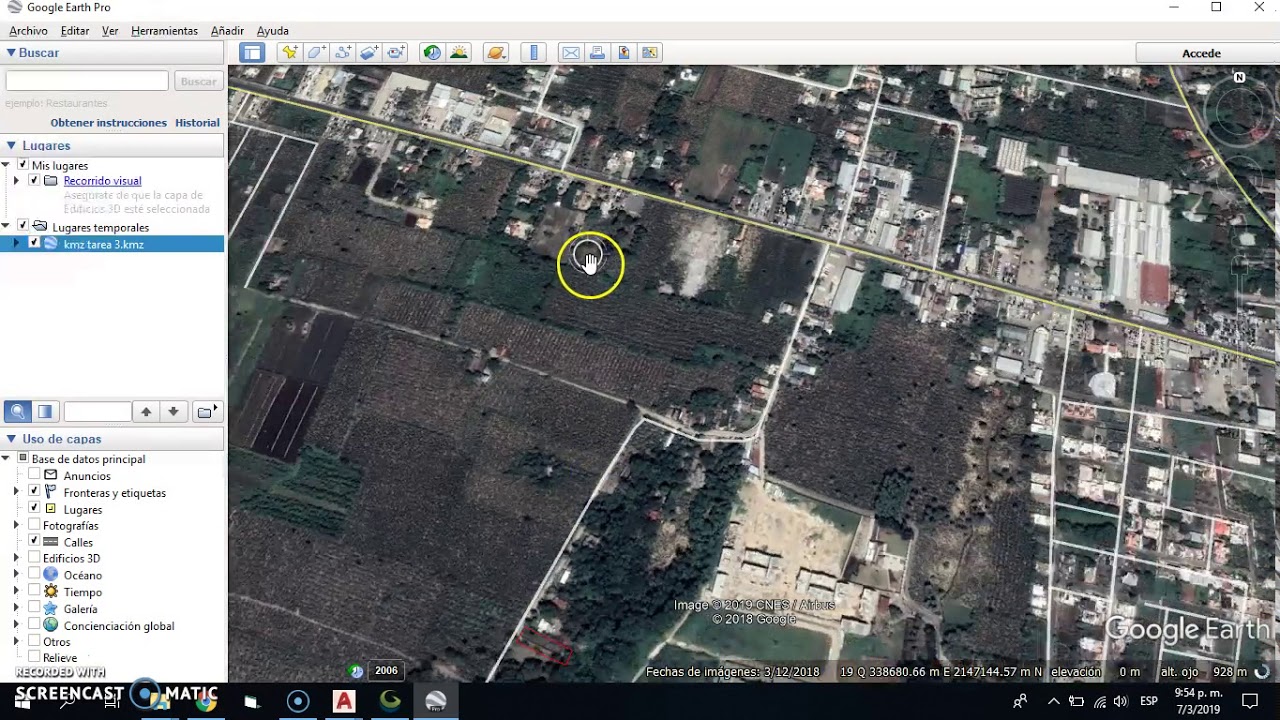The image size is (1280, 720).
Task: Expand the Galería layer group
Action: click(x=16, y=608)
